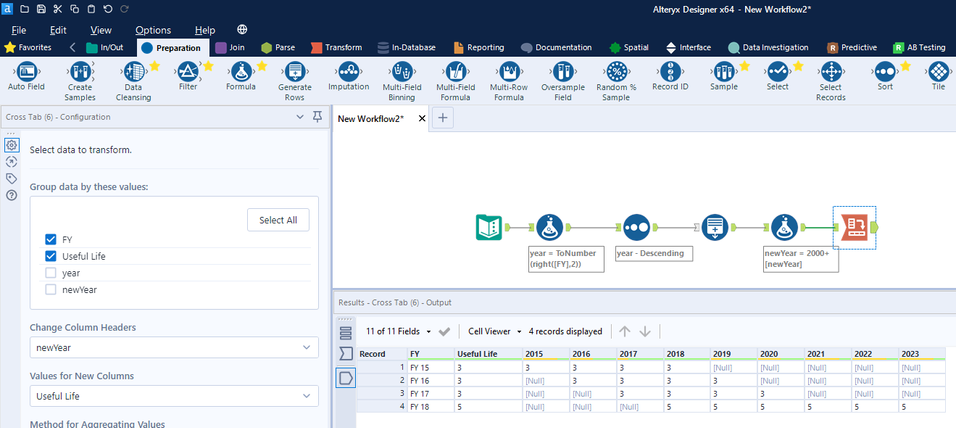Click the save workflow icon in title bar
The width and height of the screenshot is (956, 428).
coord(41,9)
